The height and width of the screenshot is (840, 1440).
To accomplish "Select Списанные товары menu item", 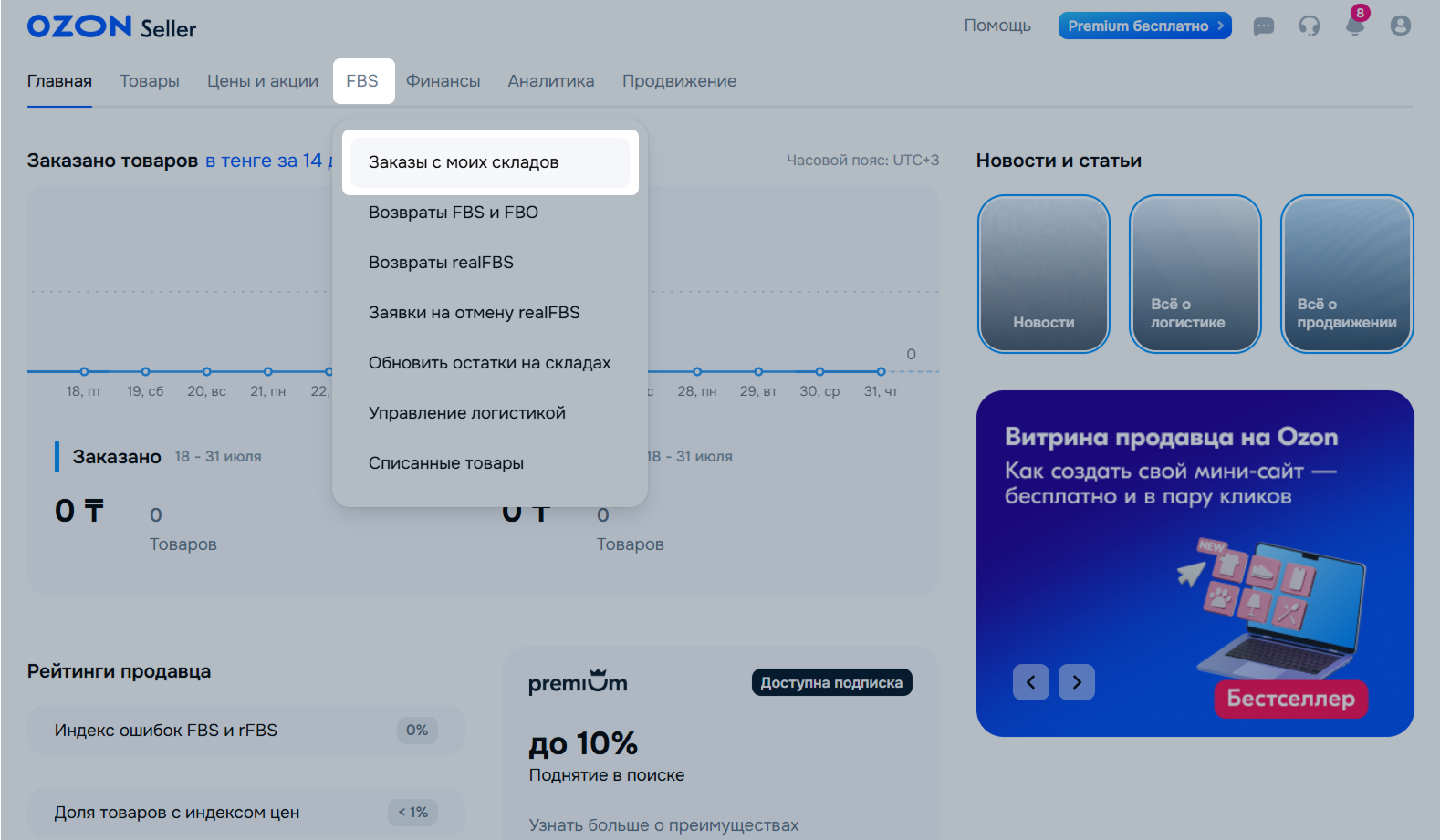I will pos(490,463).
